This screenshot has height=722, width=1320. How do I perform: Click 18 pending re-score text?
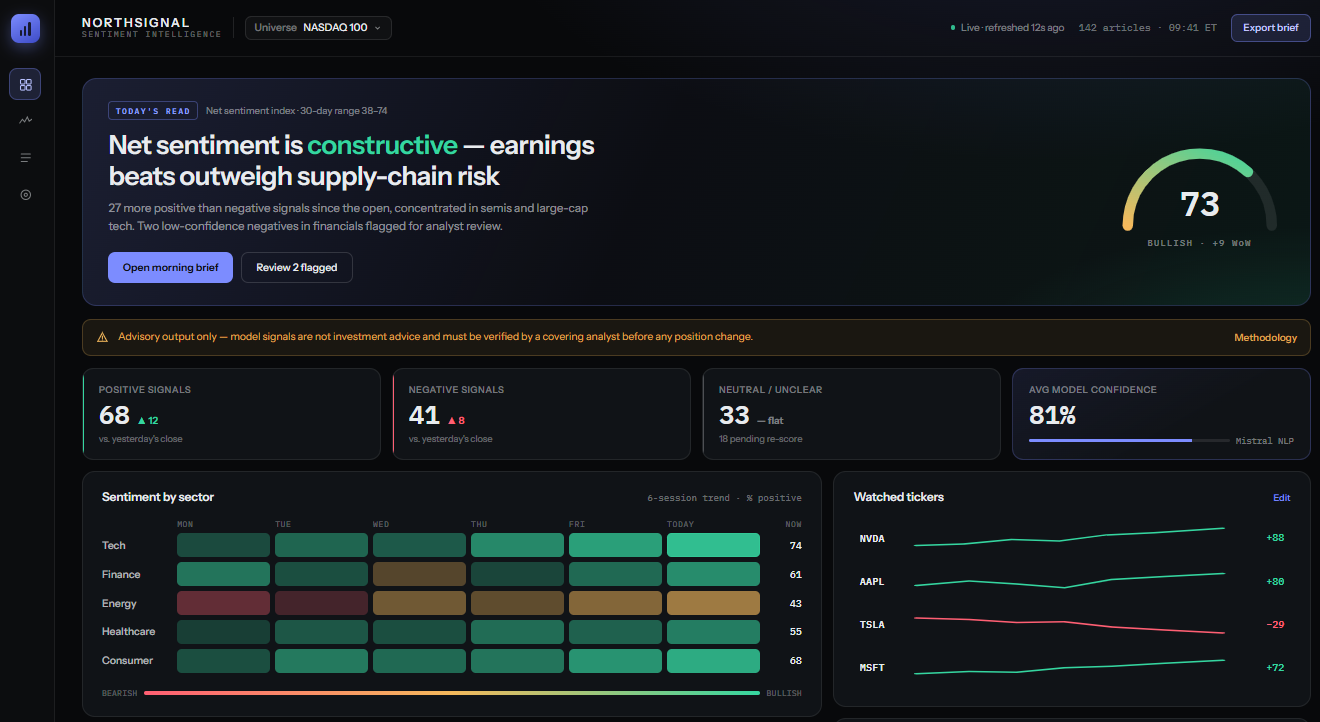click(760, 439)
